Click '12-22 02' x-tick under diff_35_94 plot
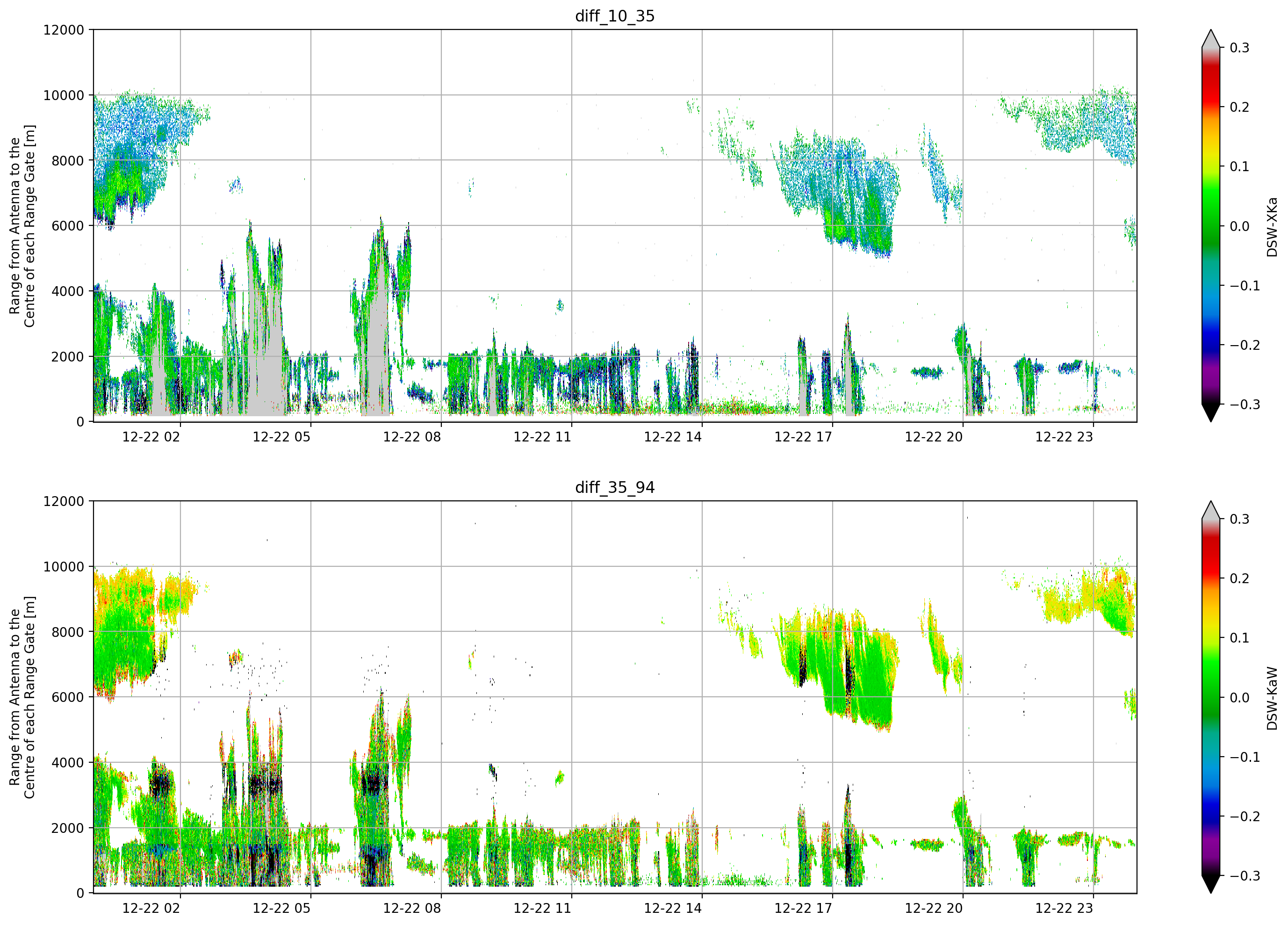The image size is (1288, 925). (151, 909)
